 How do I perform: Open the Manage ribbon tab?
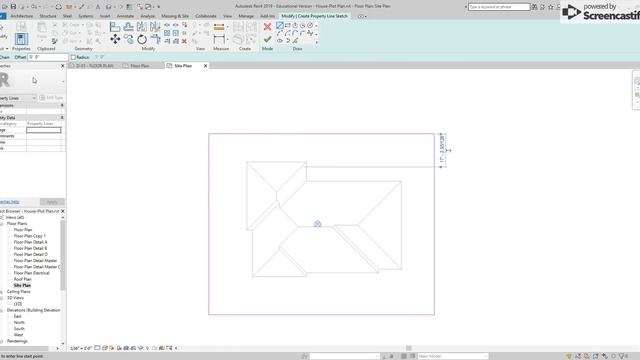tap(246, 16)
